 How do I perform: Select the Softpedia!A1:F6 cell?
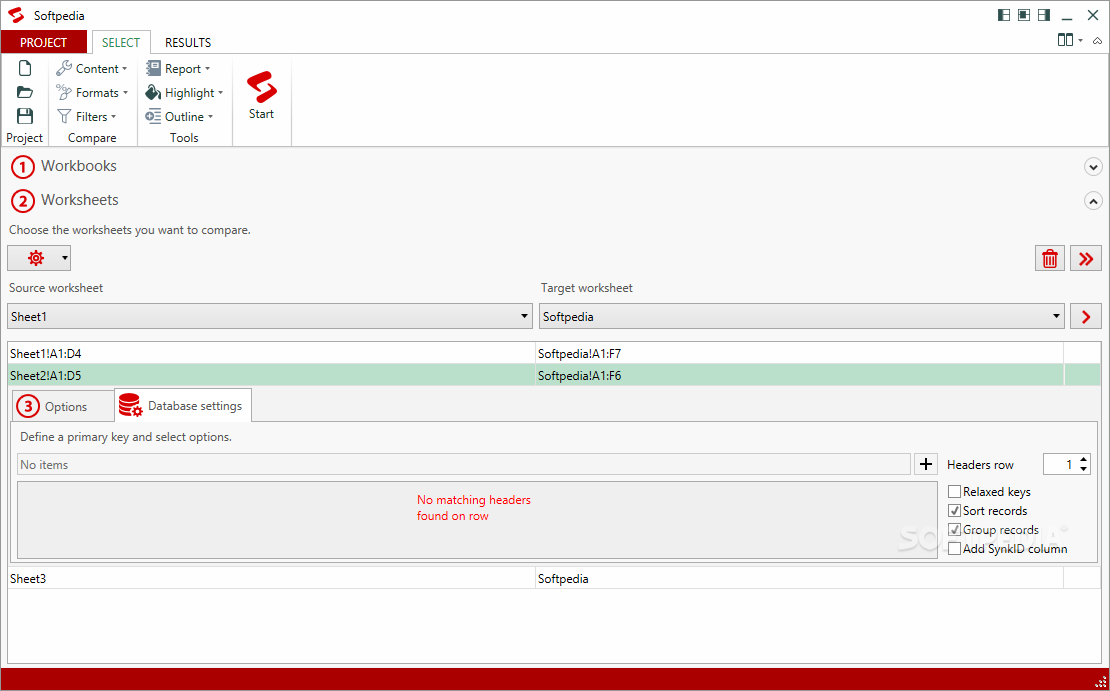[x=799, y=375]
